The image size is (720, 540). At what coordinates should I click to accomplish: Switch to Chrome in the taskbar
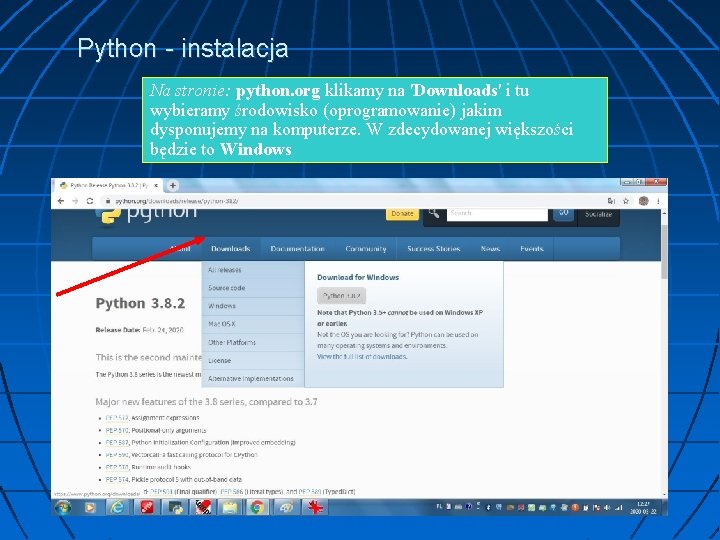click(257, 507)
